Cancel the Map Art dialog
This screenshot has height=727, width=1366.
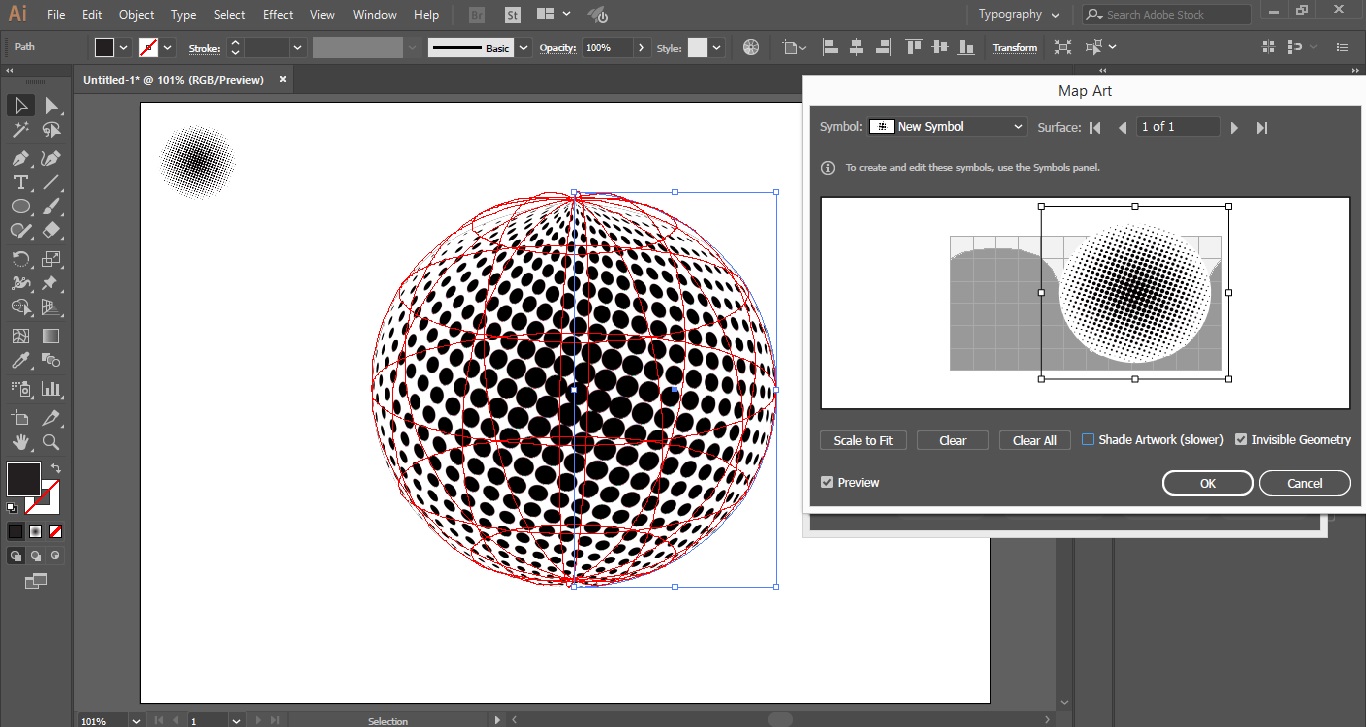1305,483
